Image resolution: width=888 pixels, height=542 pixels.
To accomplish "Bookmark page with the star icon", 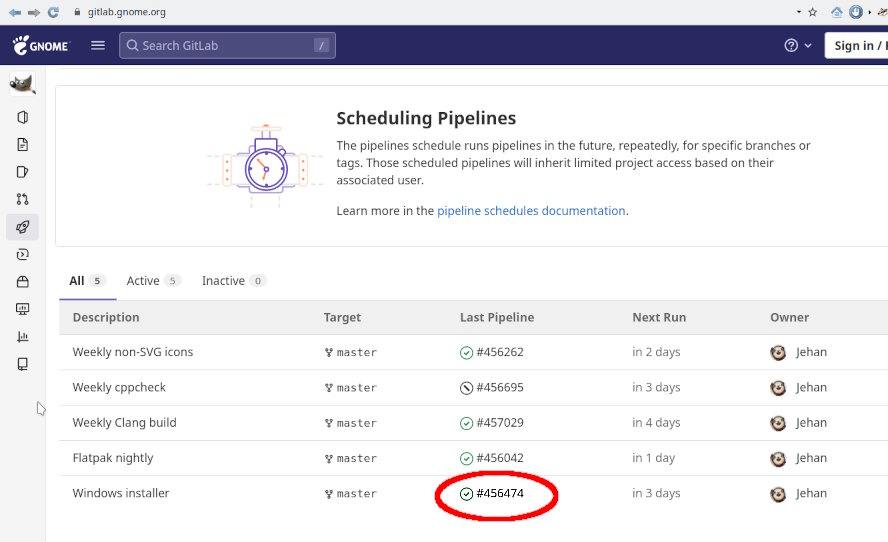I will pyautogui.click(x=813, y=12).
